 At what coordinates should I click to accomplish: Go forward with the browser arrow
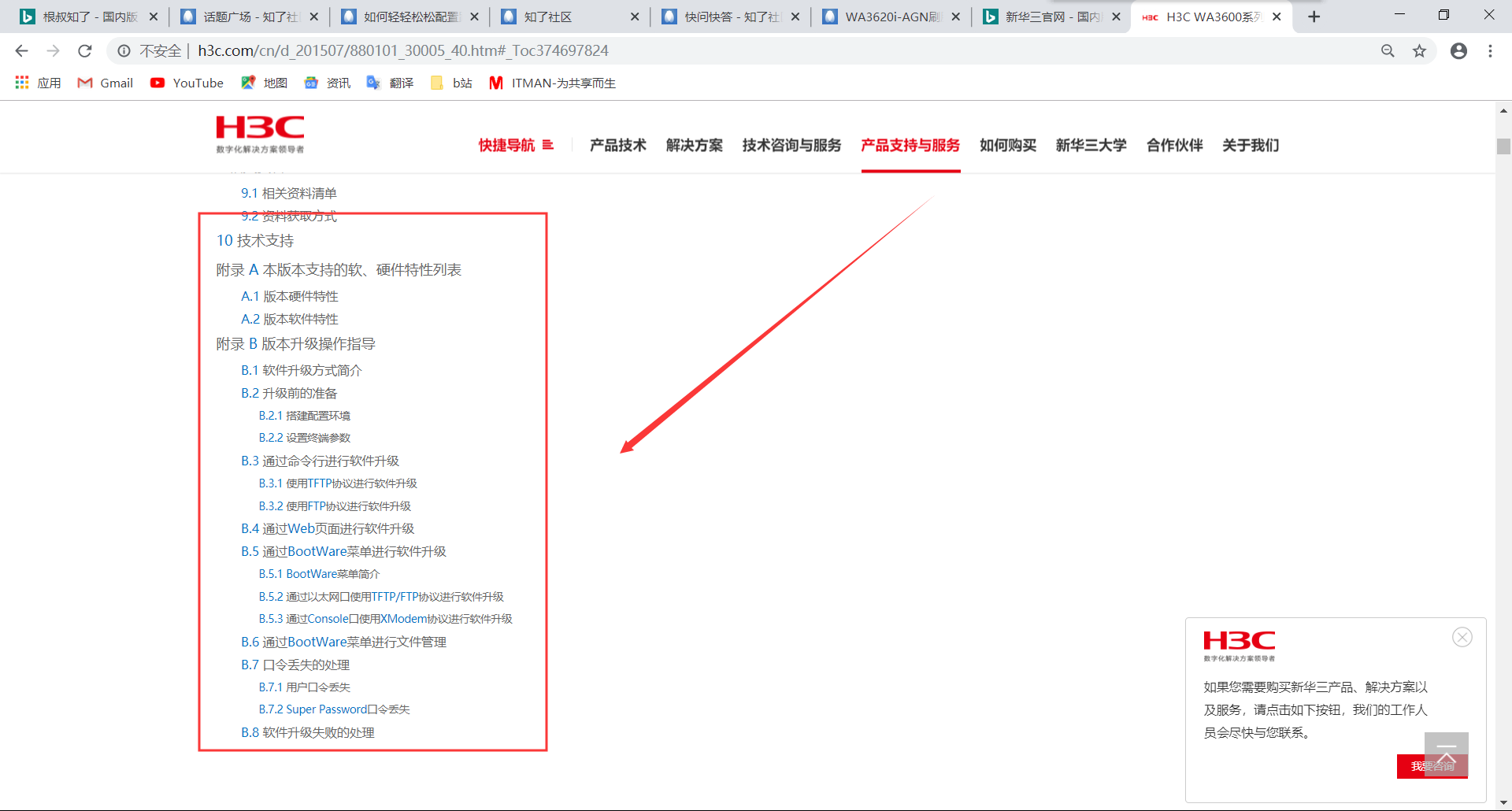[53, 51]
